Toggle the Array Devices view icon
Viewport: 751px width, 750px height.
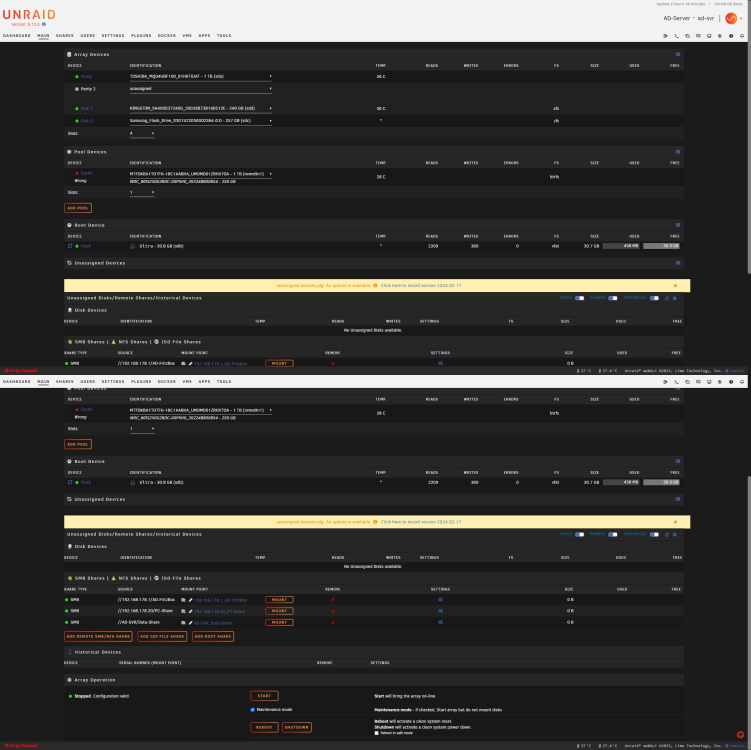click(678, 55)
